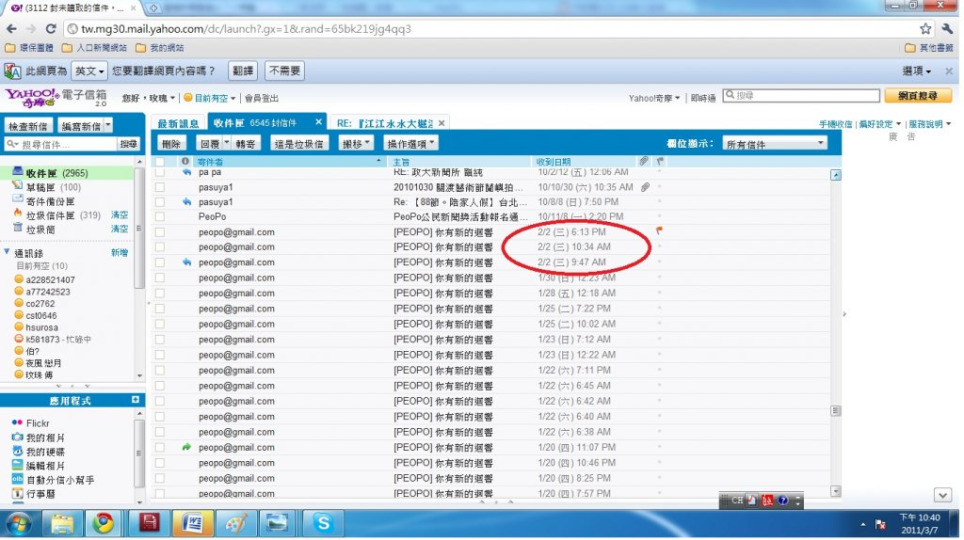Click the attachment paperclip column header
Image resolution: width=964 pixels, height=540 pixels.
coord(644,161)
